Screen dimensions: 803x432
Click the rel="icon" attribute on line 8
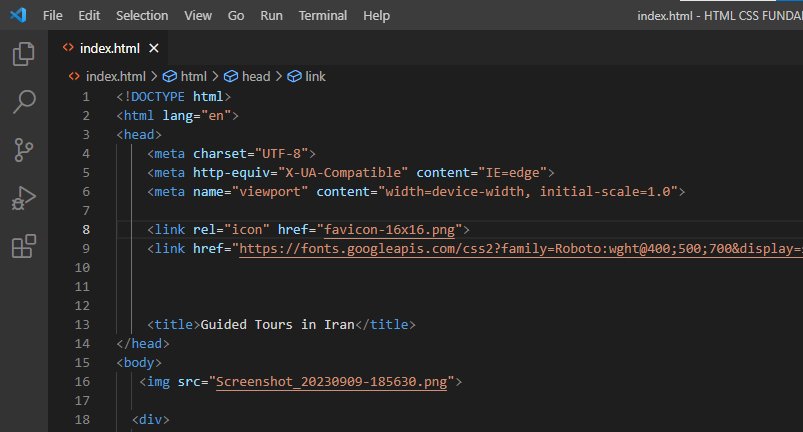[231, 229]
